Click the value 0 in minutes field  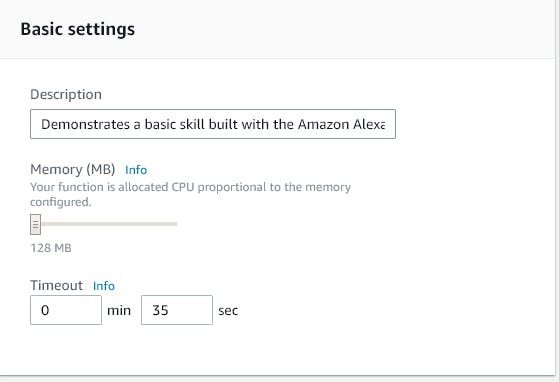click(x=45, y=310)
